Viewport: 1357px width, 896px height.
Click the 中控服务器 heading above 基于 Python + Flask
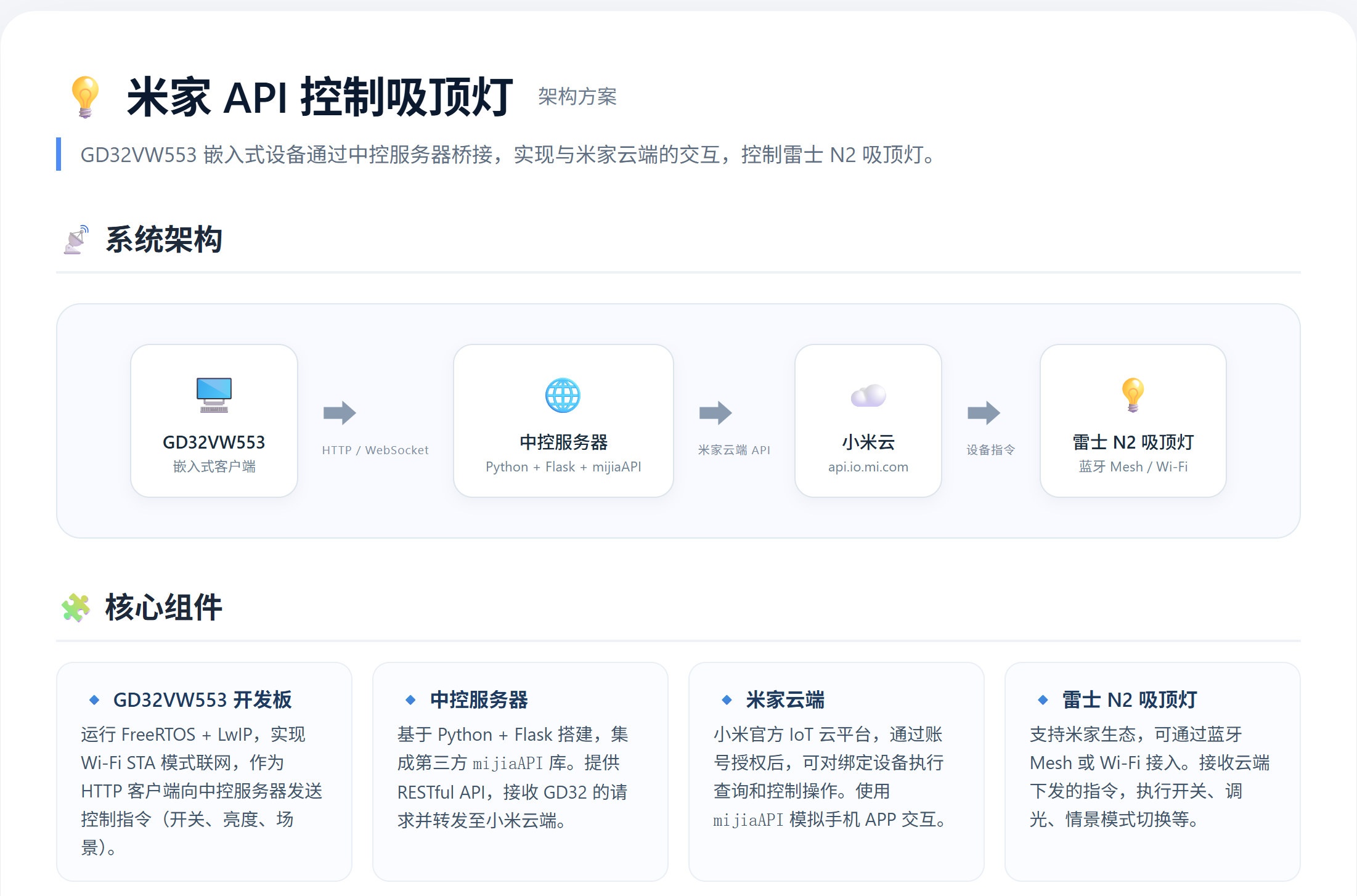pos(479,699)
